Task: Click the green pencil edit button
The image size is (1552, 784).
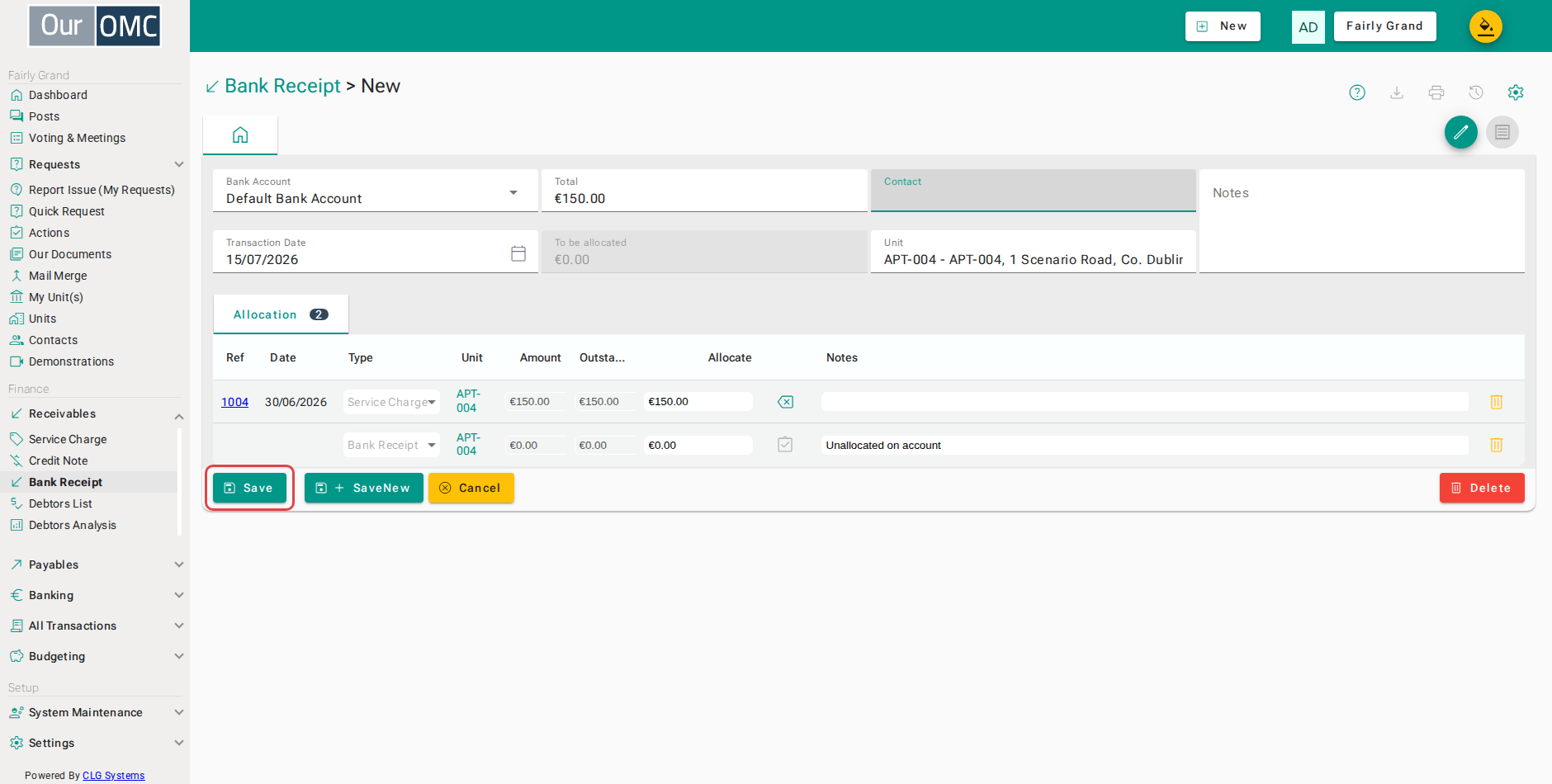Action: pyautogui.click(x=1461, y=132)
